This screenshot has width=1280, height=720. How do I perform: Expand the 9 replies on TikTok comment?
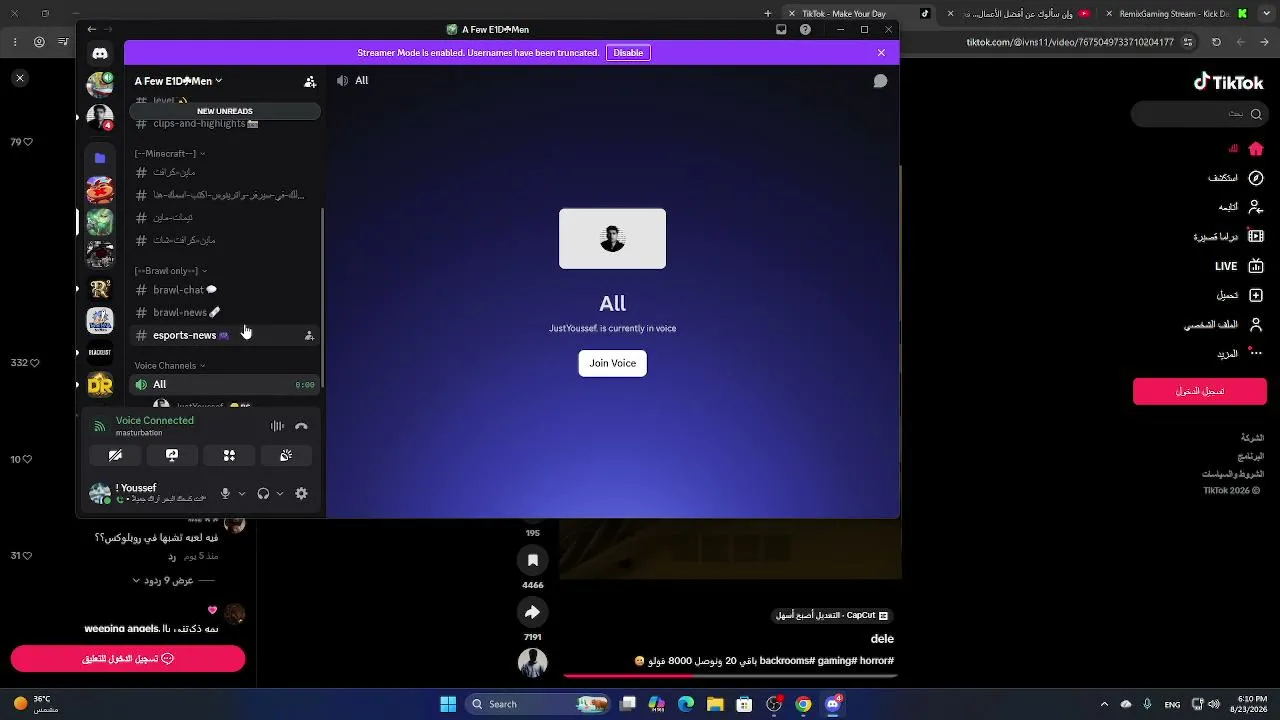click(176, 581)
